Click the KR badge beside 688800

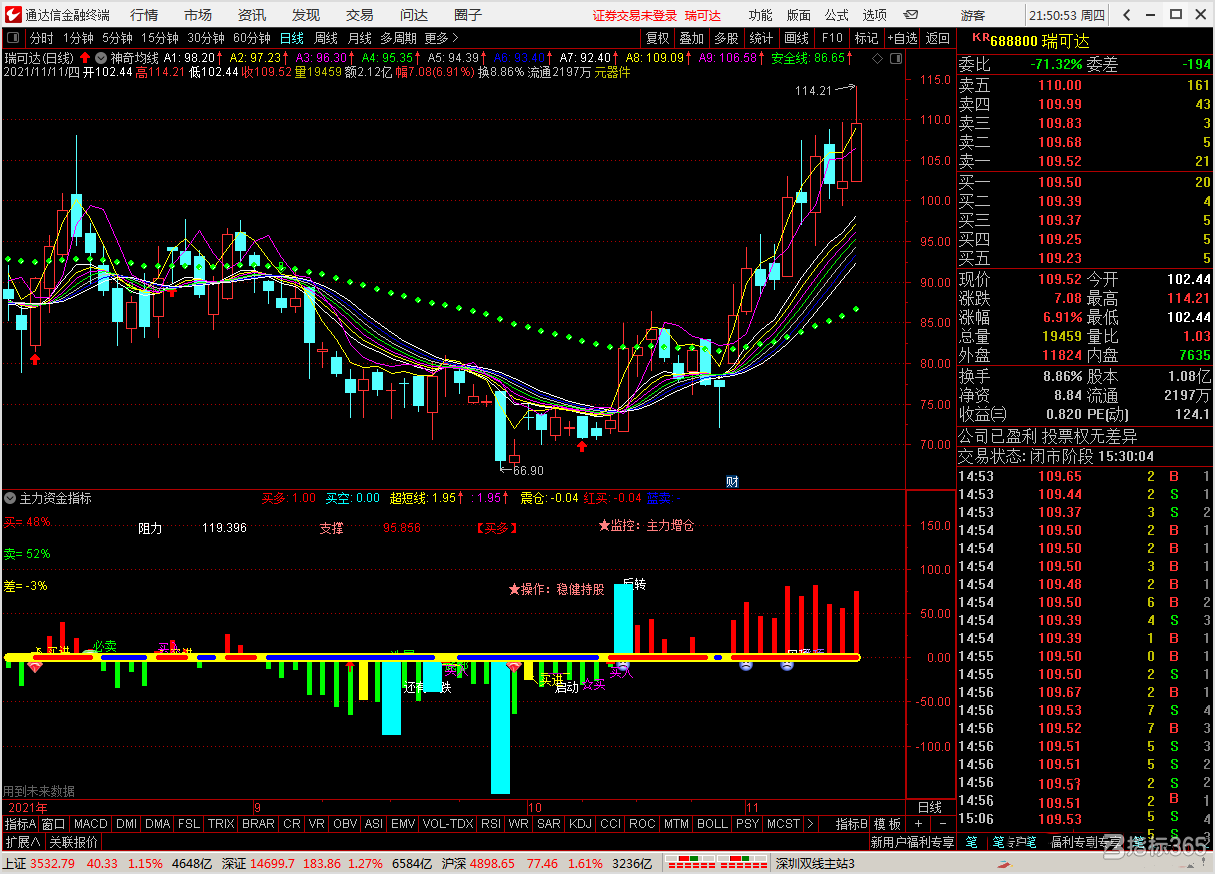[x=980, y=37]
